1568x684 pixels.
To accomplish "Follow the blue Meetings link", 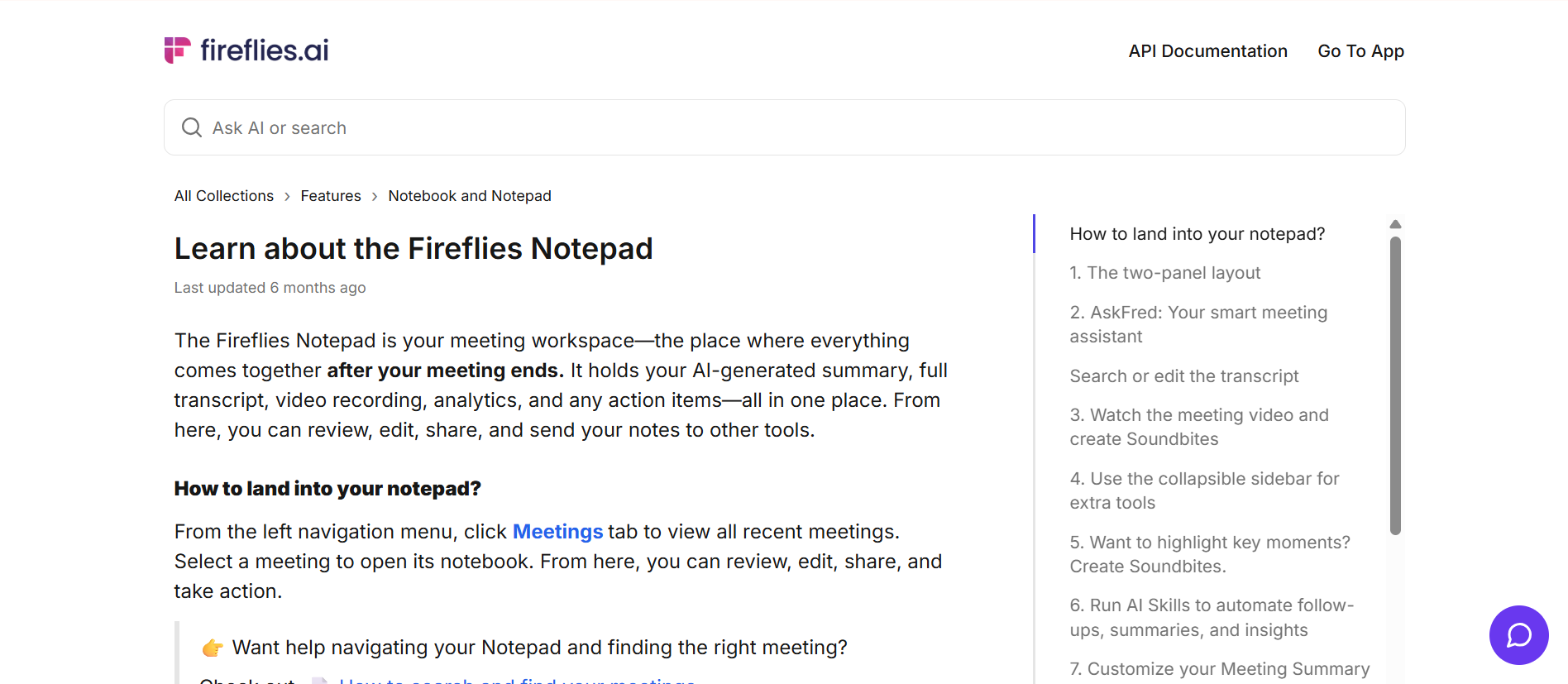I will point(557,532).
